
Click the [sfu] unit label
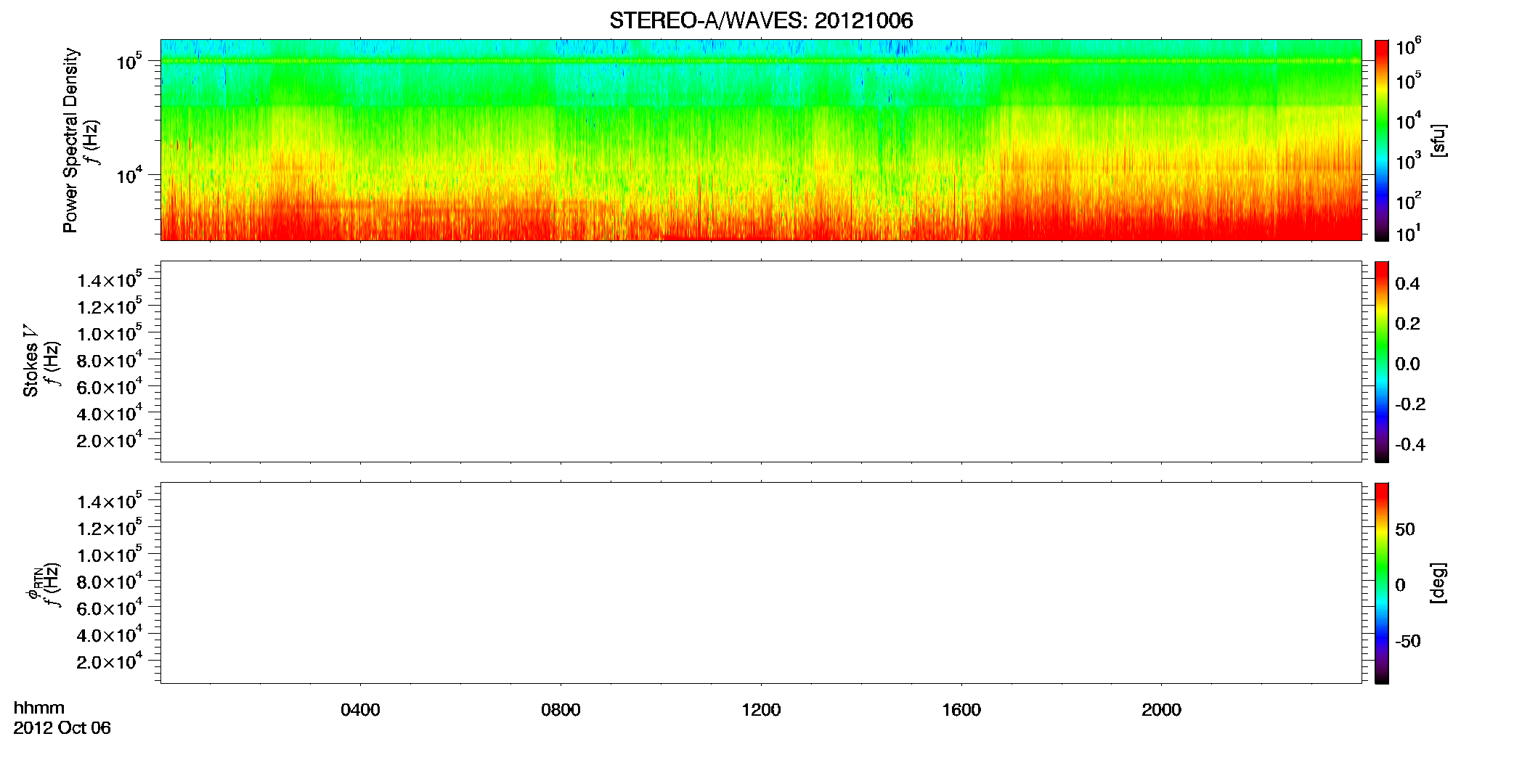1438,140
